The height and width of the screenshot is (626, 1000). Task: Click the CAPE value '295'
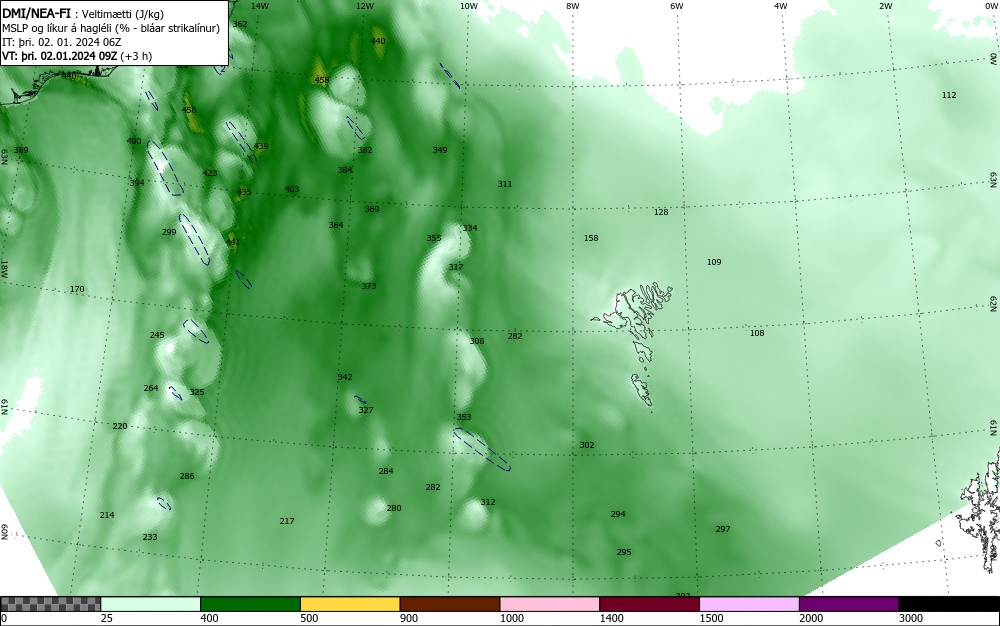624,552
